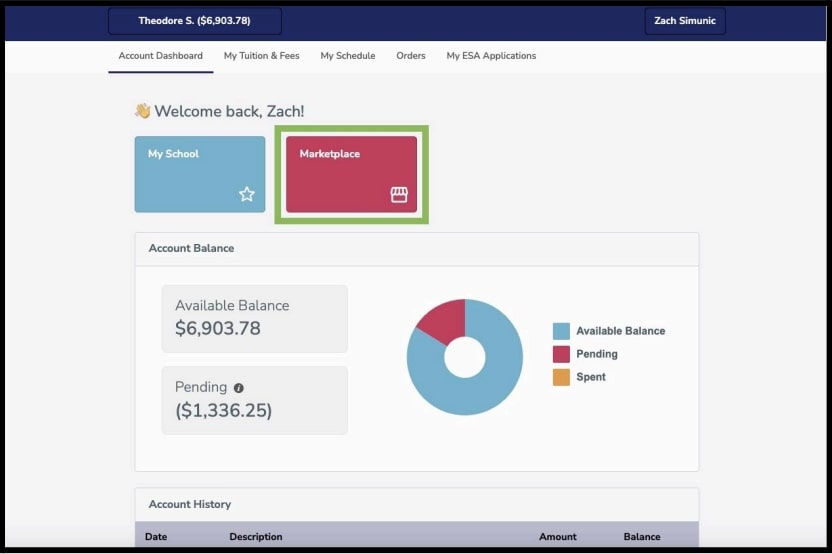832x554 pixels.
Task: Go to the My Schedule tab
Action: 348,56
